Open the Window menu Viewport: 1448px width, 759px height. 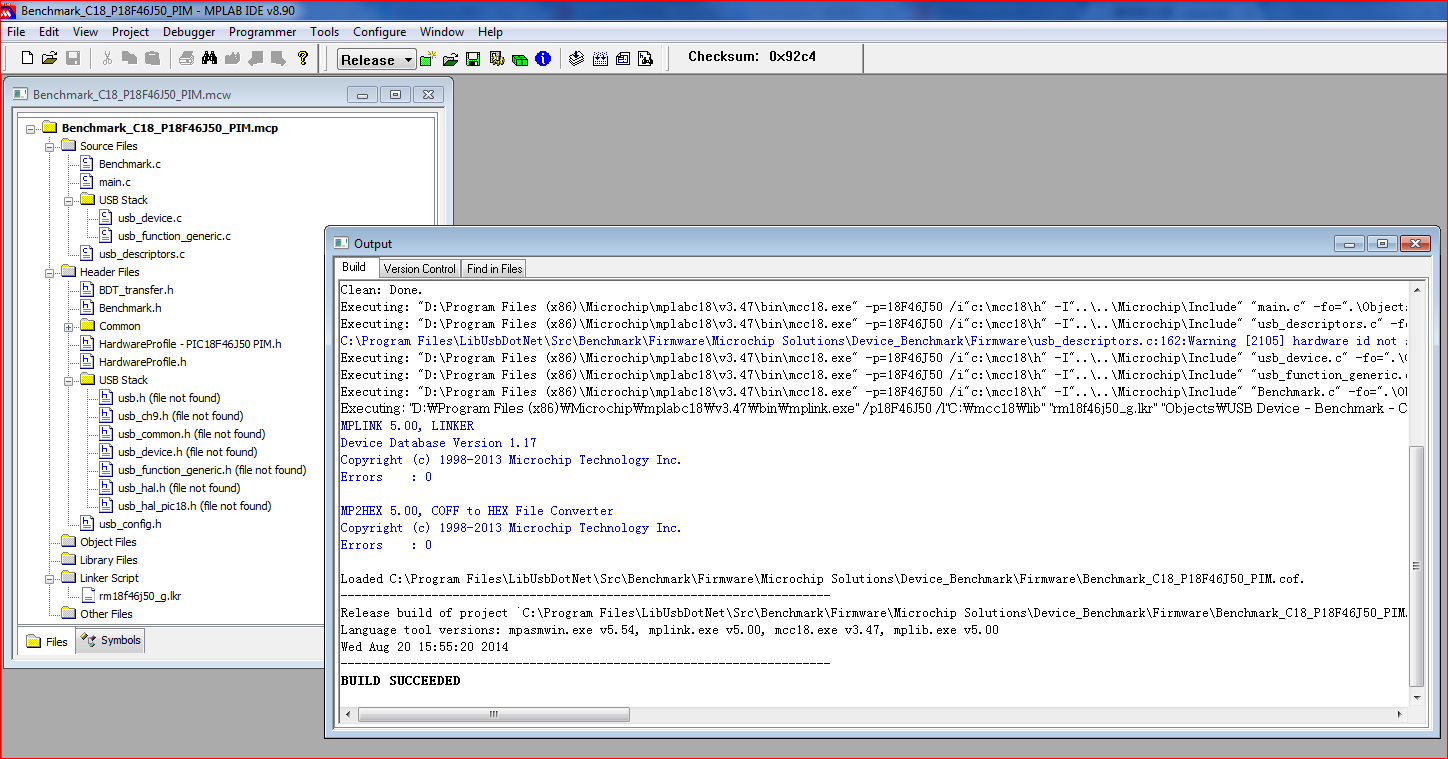click(442, 32)
